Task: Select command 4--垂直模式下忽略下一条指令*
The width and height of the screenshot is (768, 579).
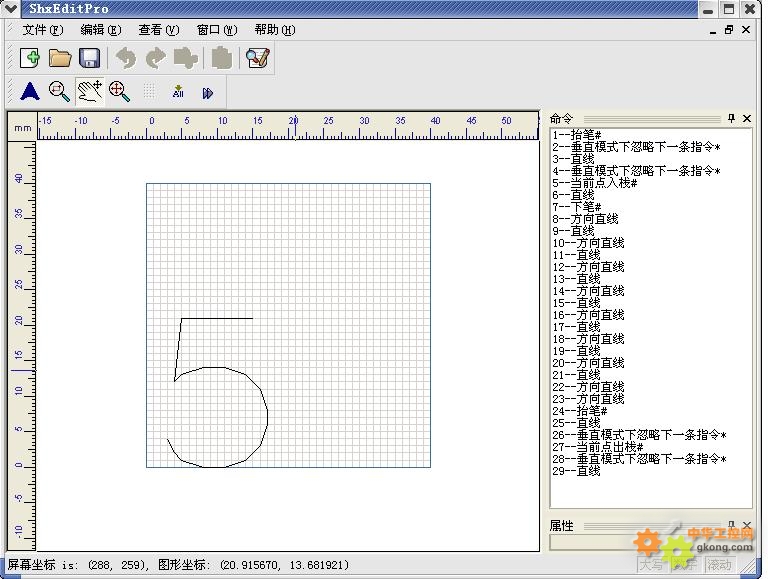Action: coord(636,171)
